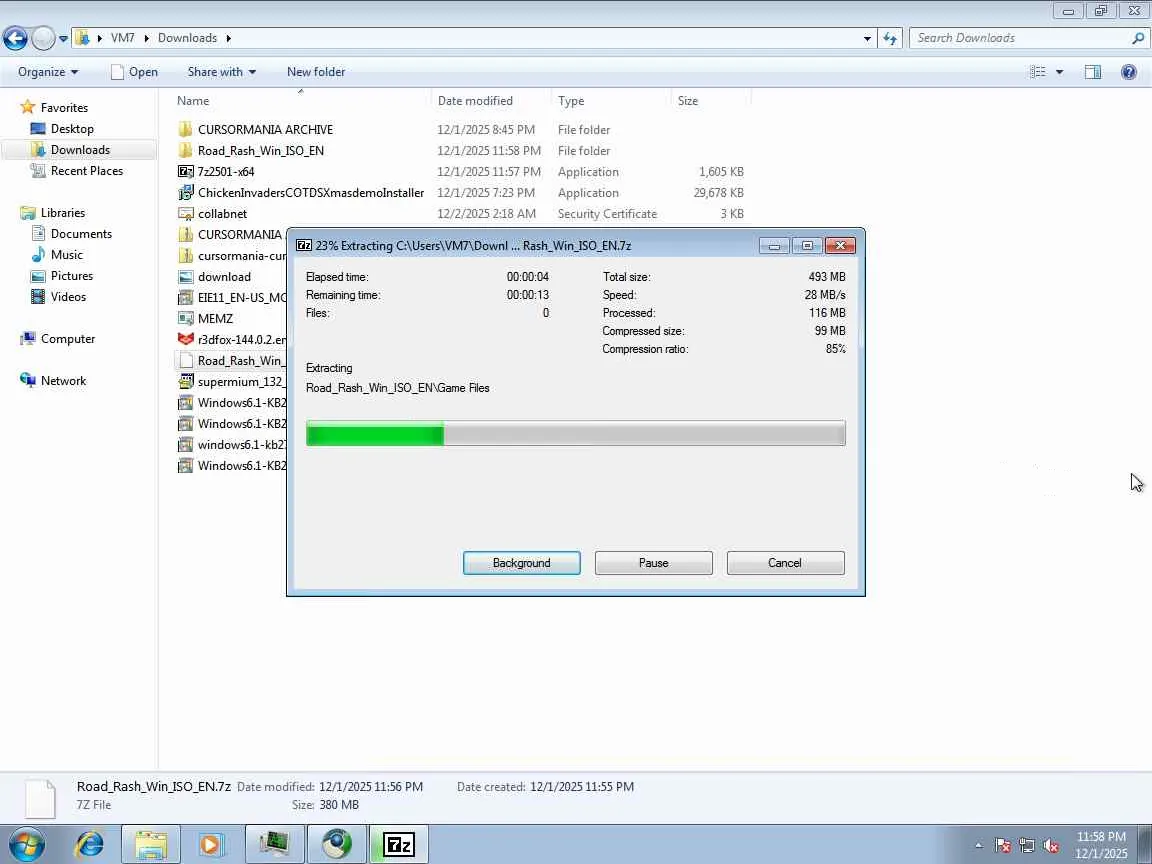Click the muted volume tray icon

(x=1051, y=846)
